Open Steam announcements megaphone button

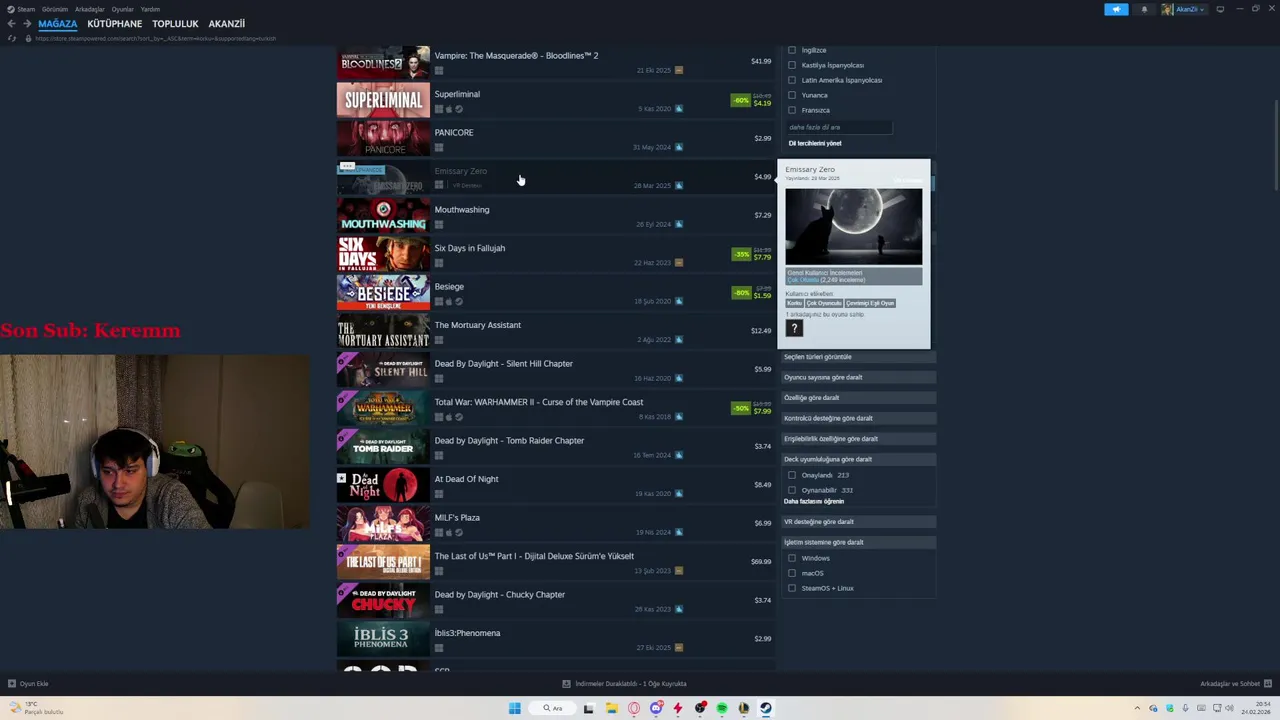(x=1116, y=9)
